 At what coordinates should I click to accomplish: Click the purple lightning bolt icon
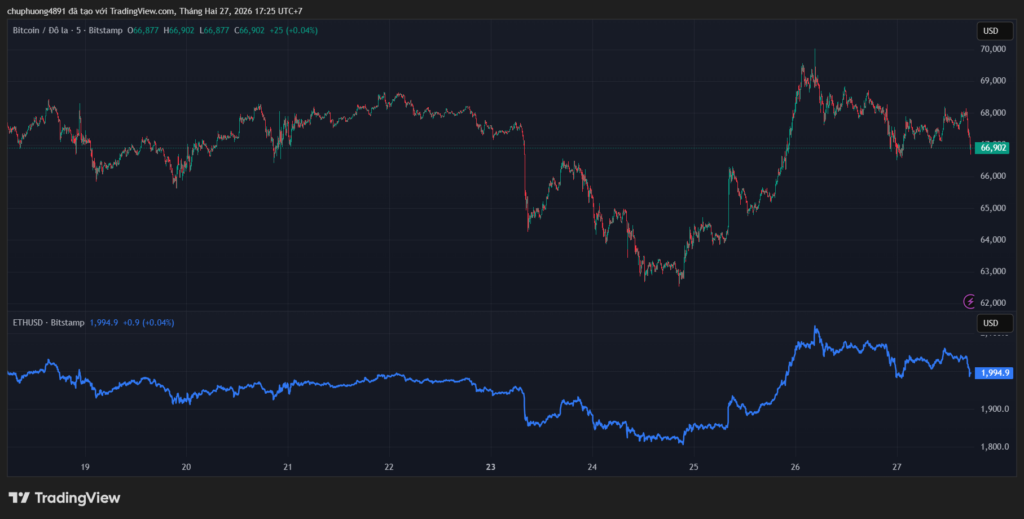point(968,301)
